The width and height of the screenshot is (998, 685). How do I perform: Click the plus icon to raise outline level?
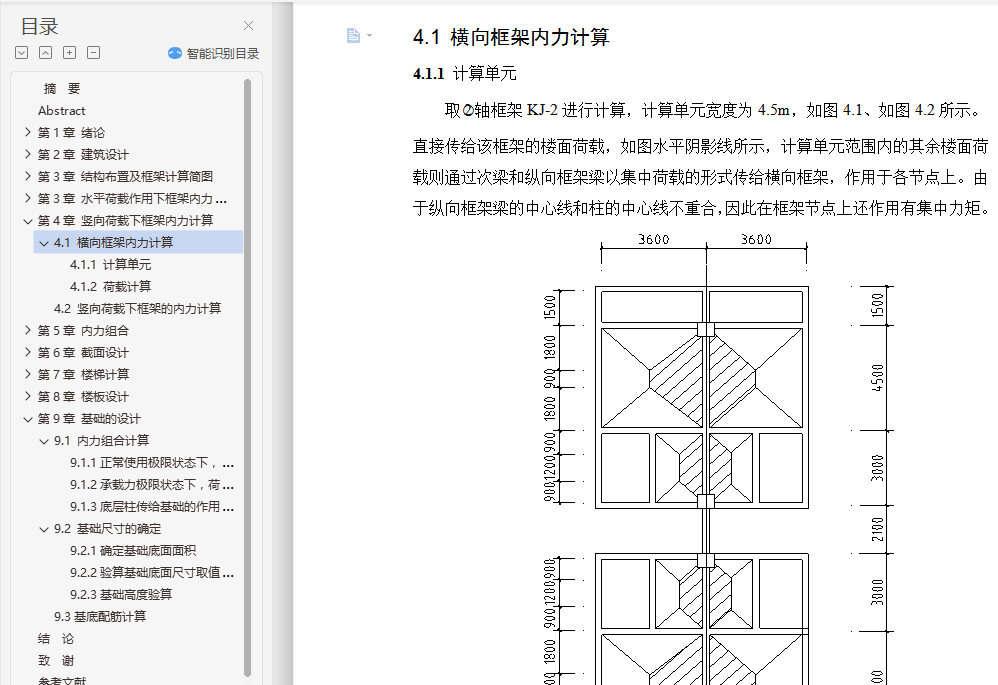tap(69, 53)
